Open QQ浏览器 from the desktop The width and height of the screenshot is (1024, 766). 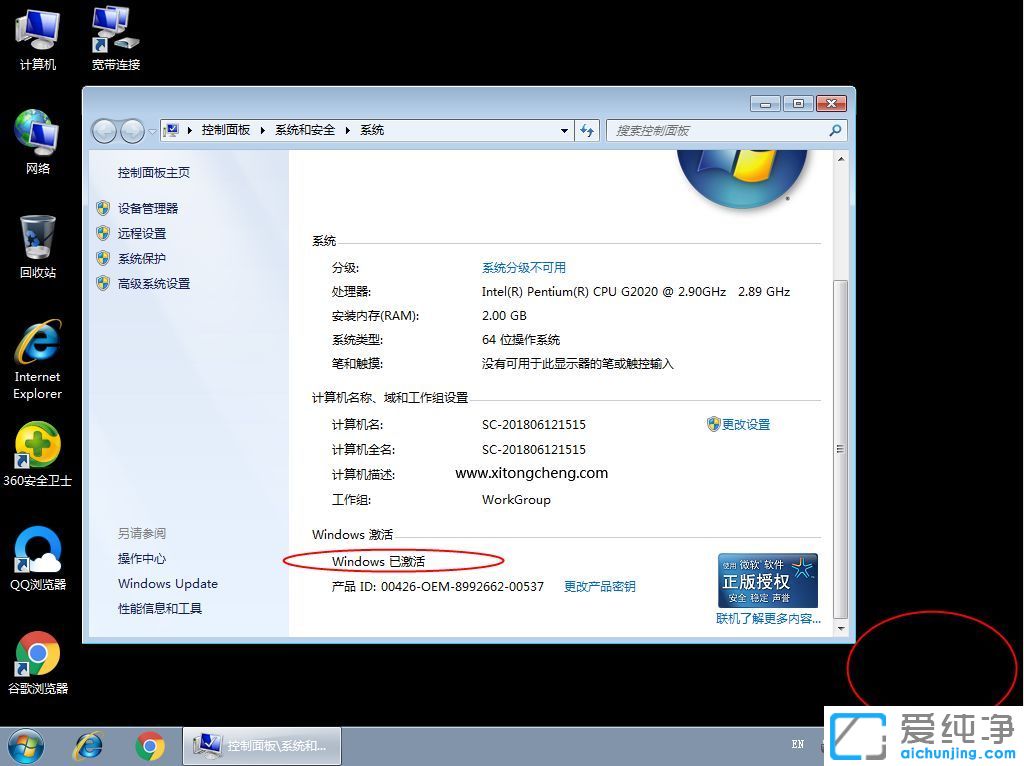pos(36,555)
